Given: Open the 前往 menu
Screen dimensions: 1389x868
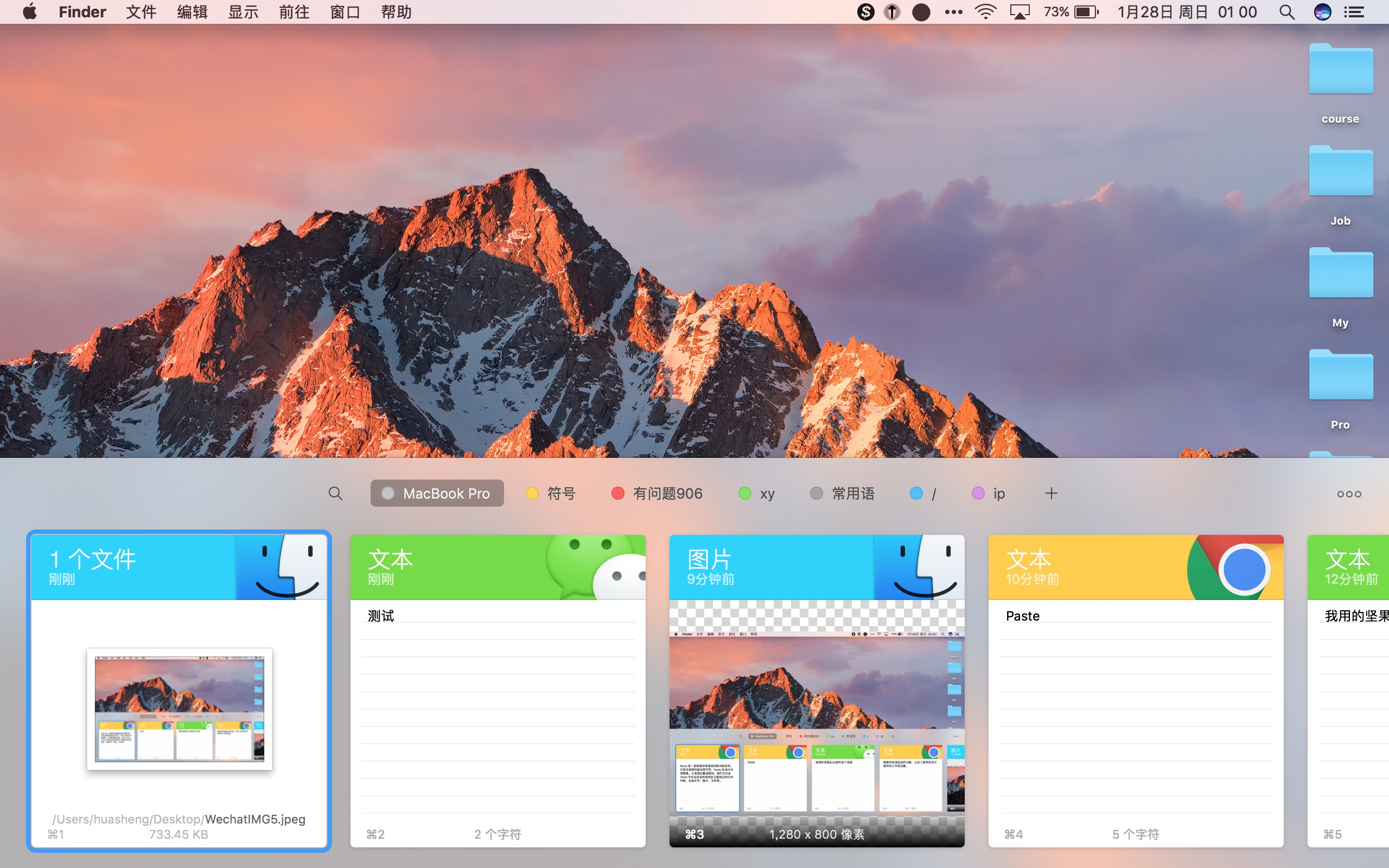Looking at the screenshot, I should point(294,12).
